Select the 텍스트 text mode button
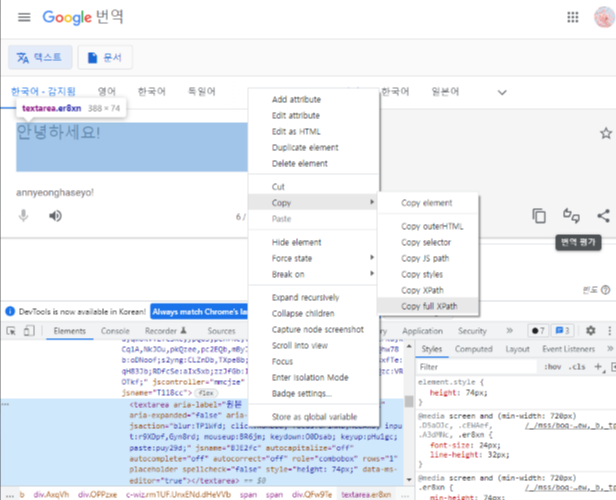 coord(40,57)
